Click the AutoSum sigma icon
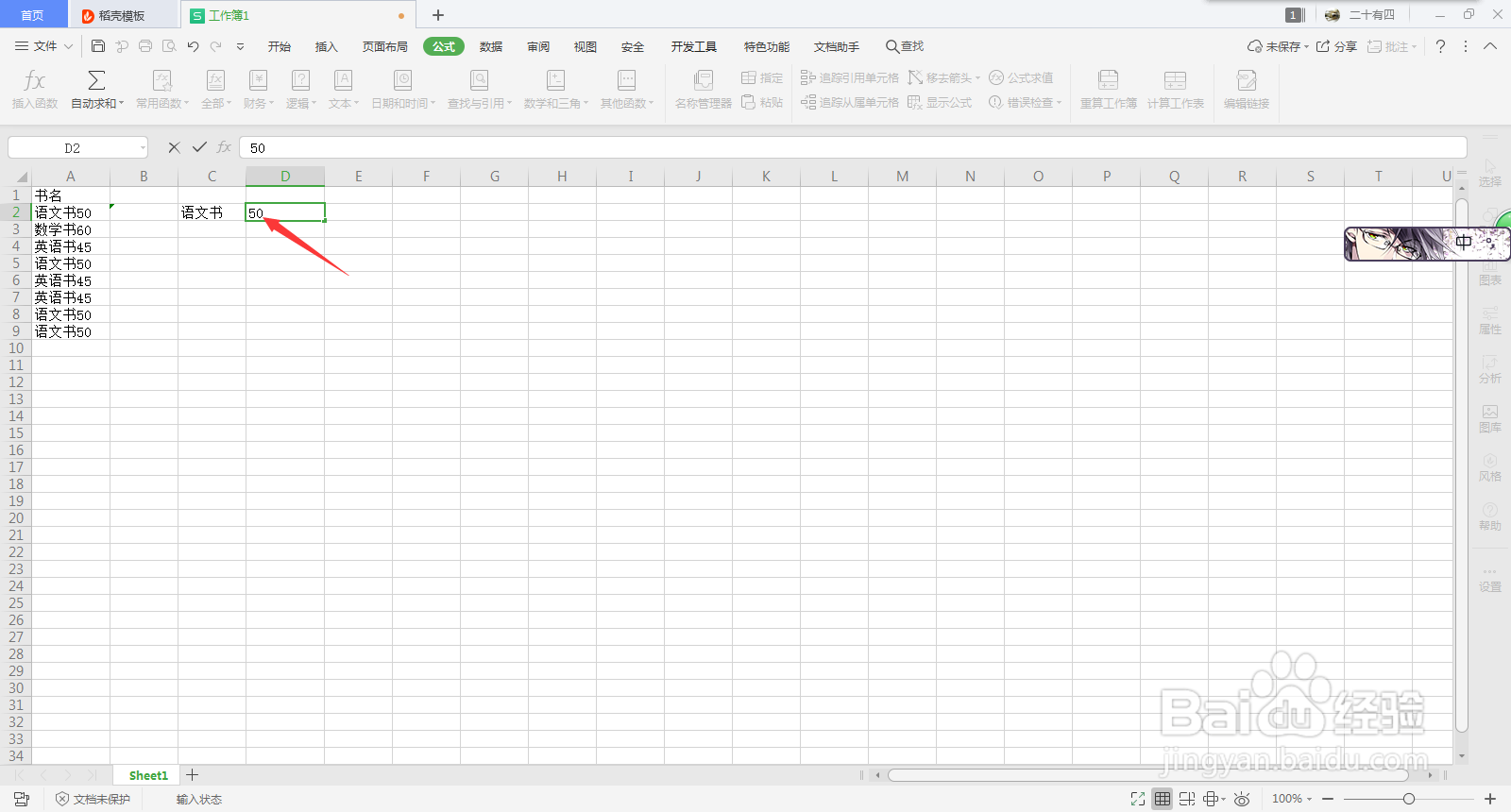This screenshot has height=812, width=1511. pos(96,81)
